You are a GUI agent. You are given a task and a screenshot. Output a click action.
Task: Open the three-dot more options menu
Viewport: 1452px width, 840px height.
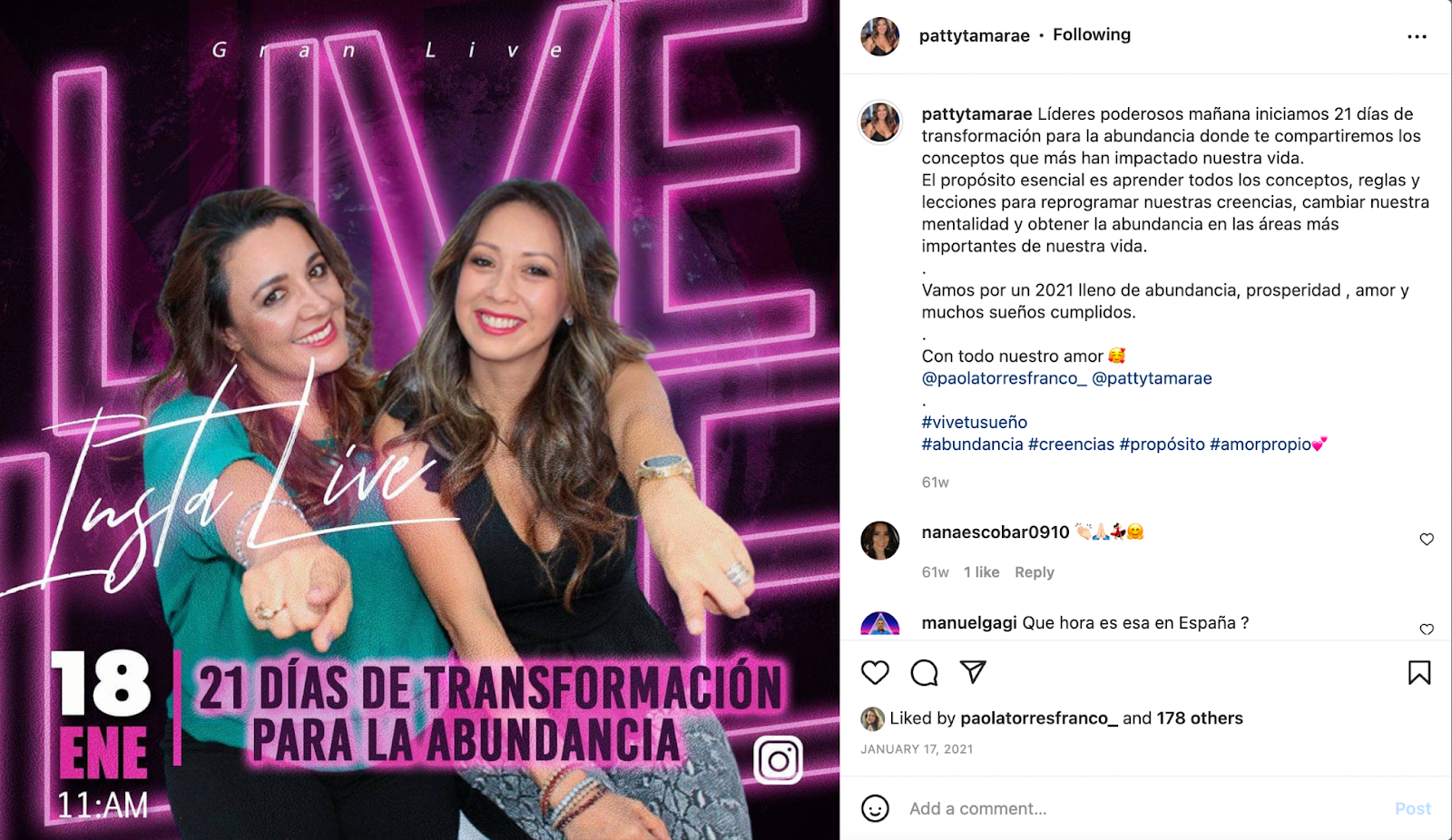click(x=1417, y=36)
